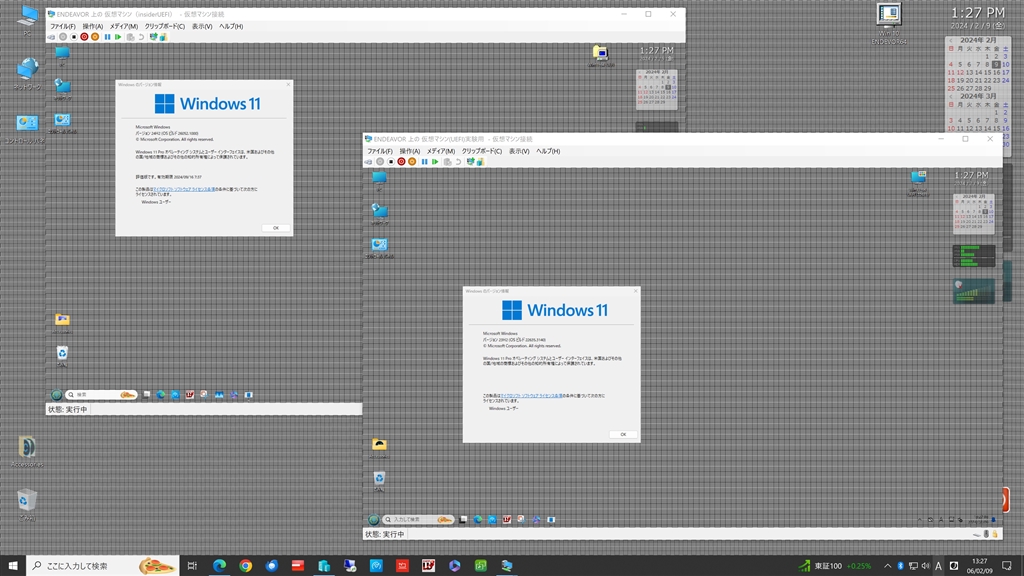Launch Microsoft Edge from the host taskbar

tap(219, 566)
